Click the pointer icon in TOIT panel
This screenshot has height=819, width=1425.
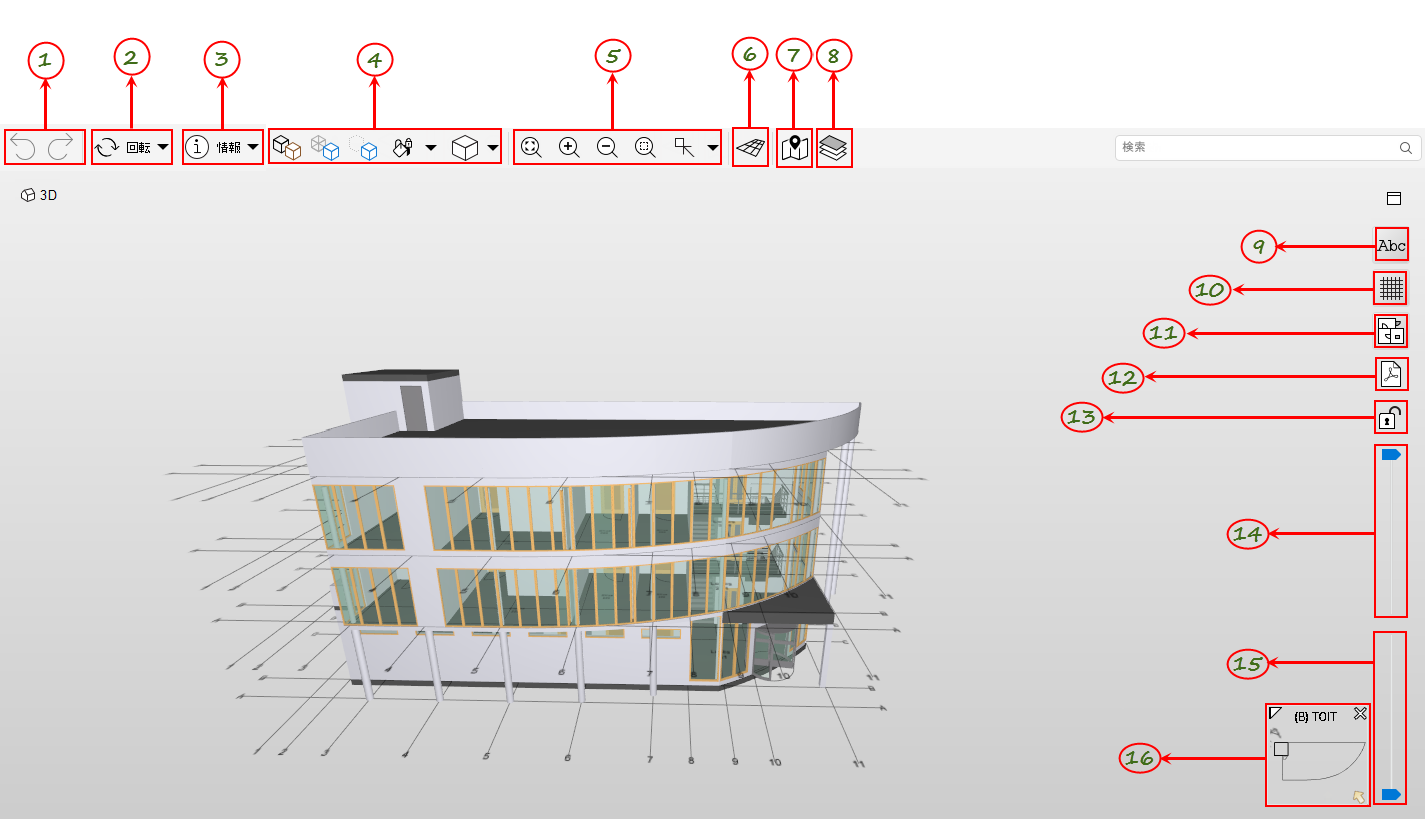(1358, 796)
